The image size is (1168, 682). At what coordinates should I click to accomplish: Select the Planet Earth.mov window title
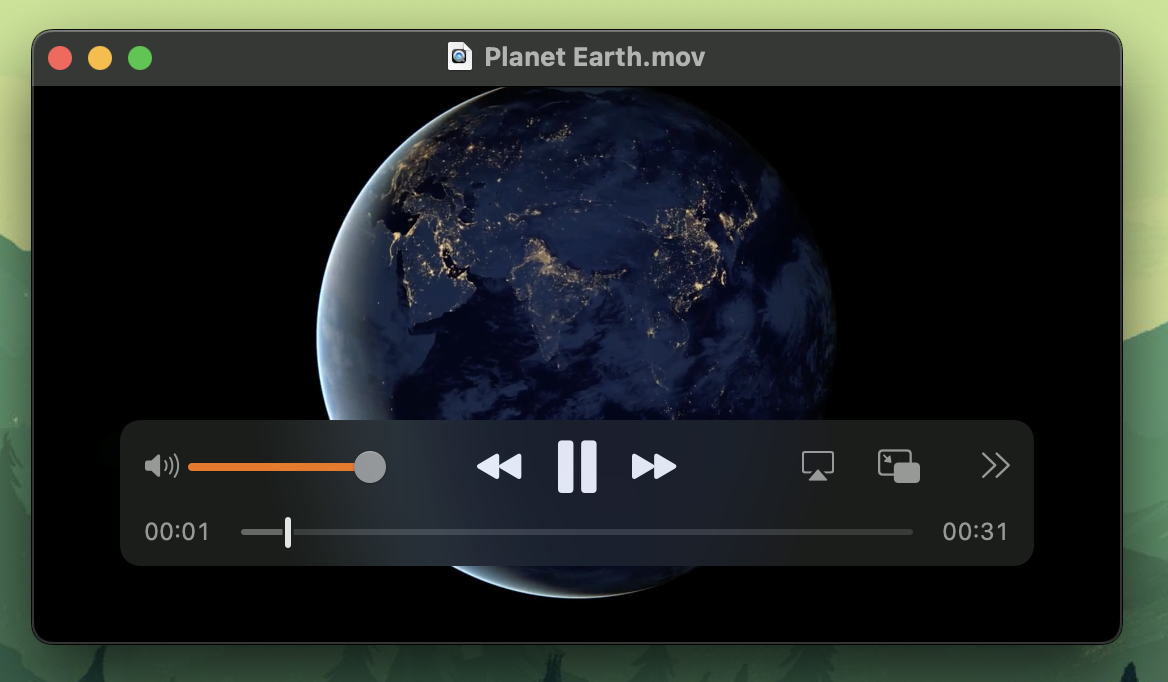(x=594, y=56)
